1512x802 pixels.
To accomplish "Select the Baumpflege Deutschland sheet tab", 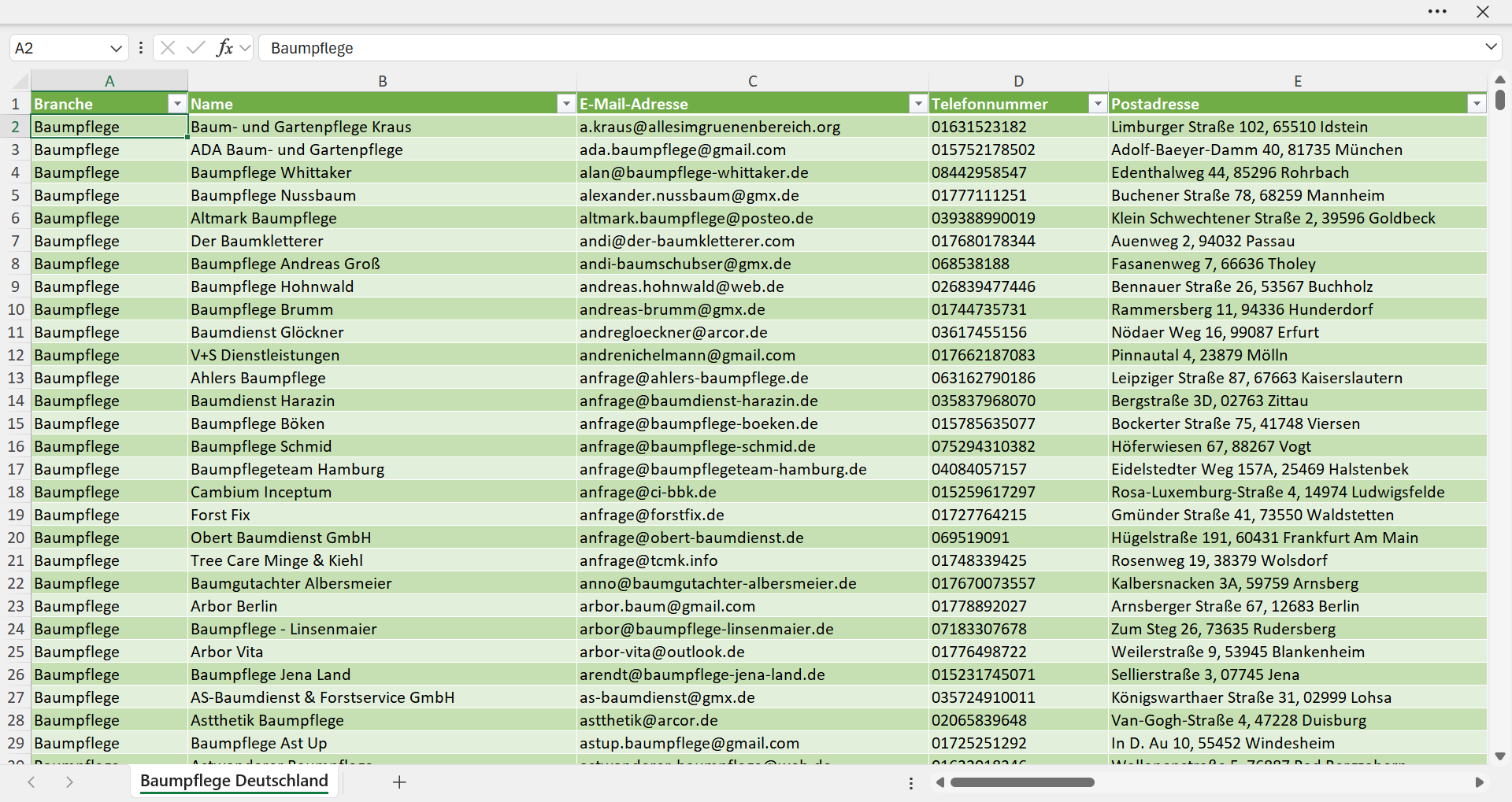I will click(x=234, y=781).
